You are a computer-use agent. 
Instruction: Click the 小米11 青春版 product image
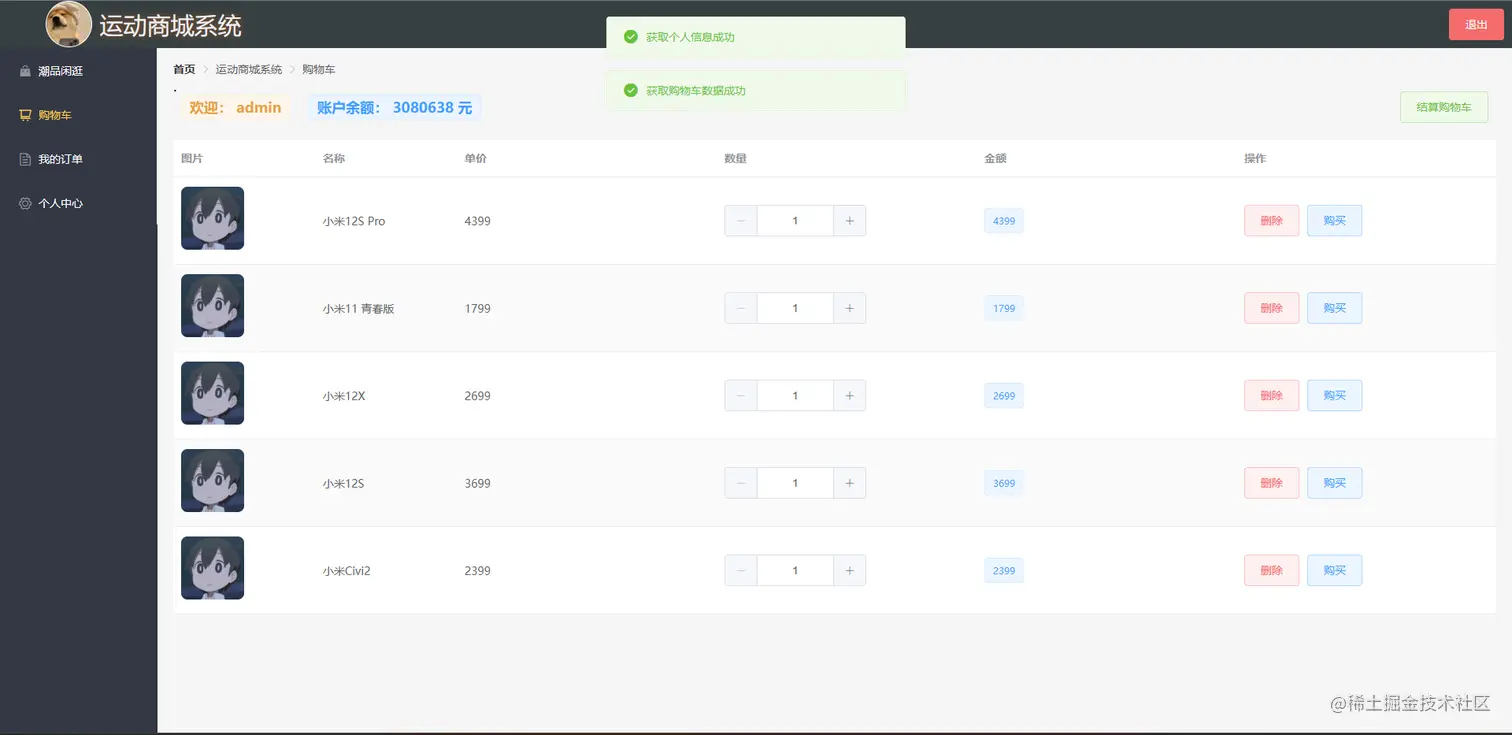[x=212, y=305]
